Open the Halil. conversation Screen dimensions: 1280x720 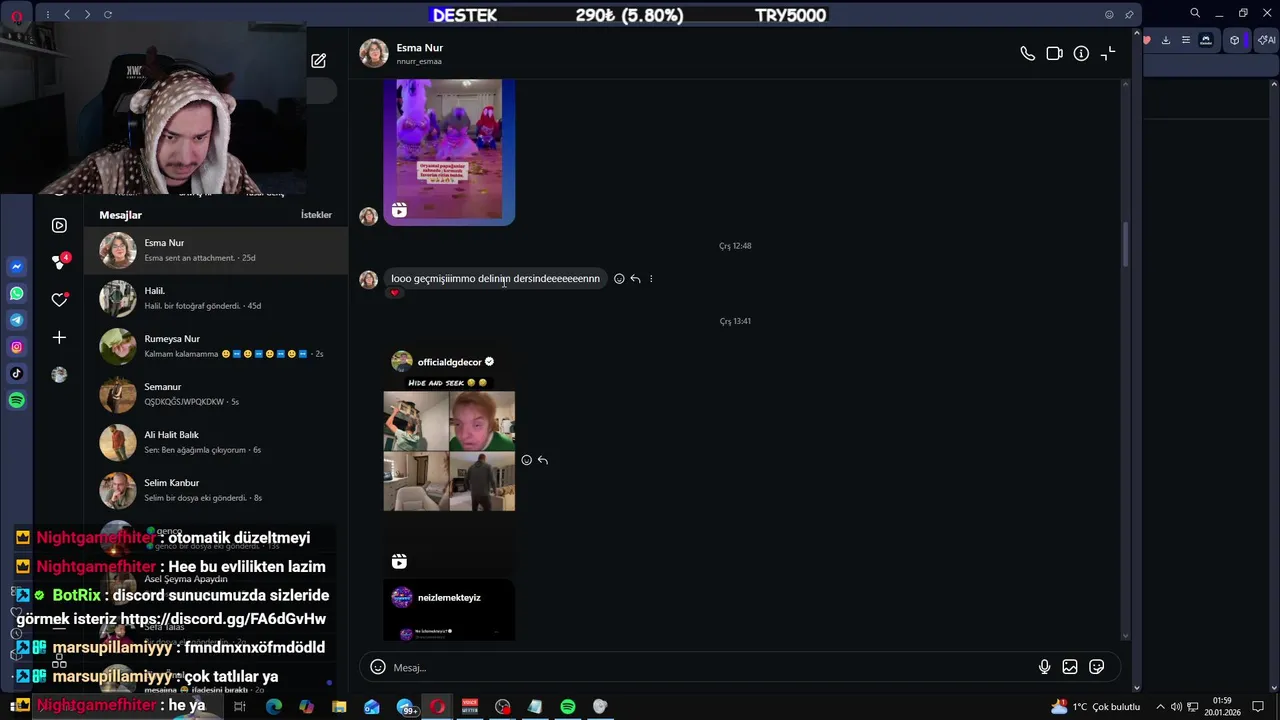click(x=216, y=298)
